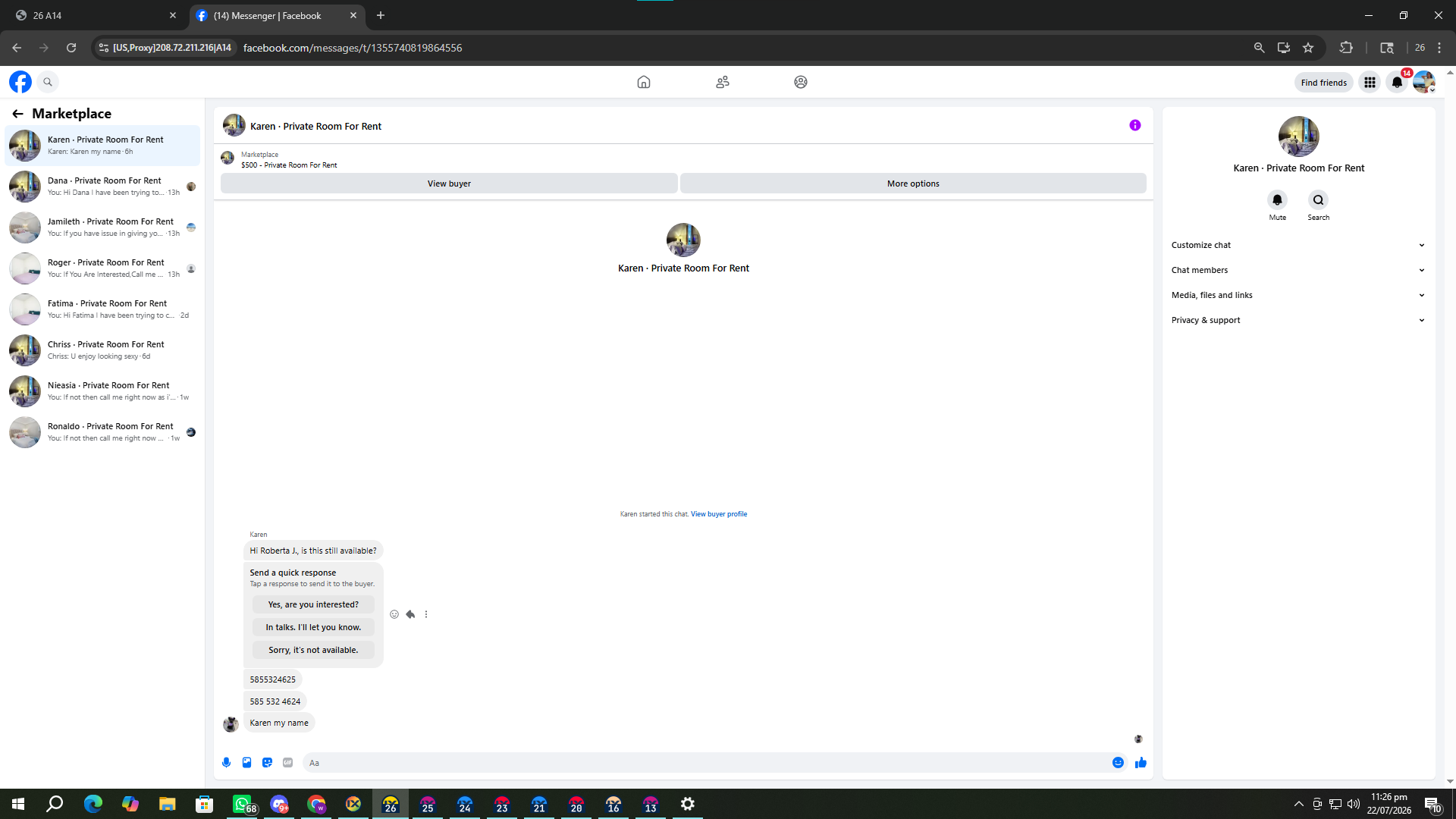Send quick response 'Sorry, it's not available.'
The width and height of the screenshot is (1456, 819).
[313, 650]
